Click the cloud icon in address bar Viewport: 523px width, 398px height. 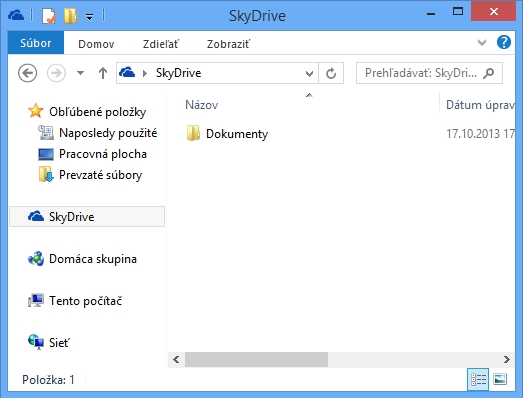pos(127,72)
